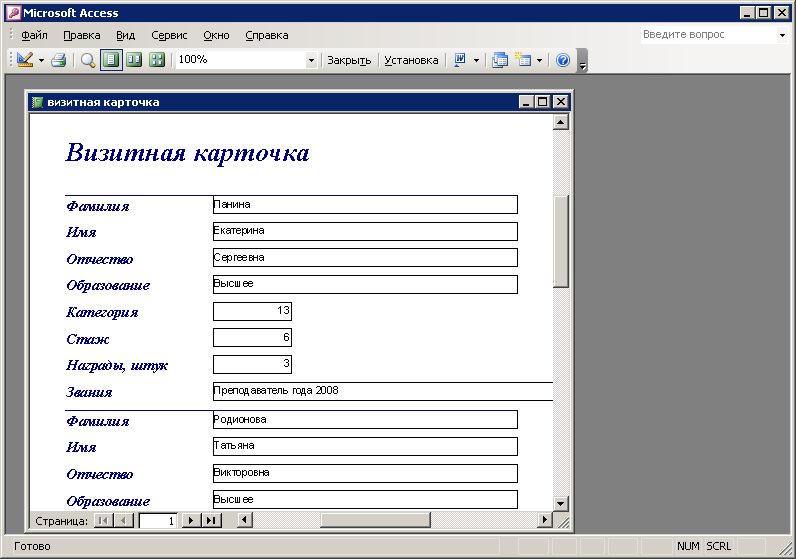
Task: Open the Файл menu
Action: pyautogui.click(x=35, y=36)
